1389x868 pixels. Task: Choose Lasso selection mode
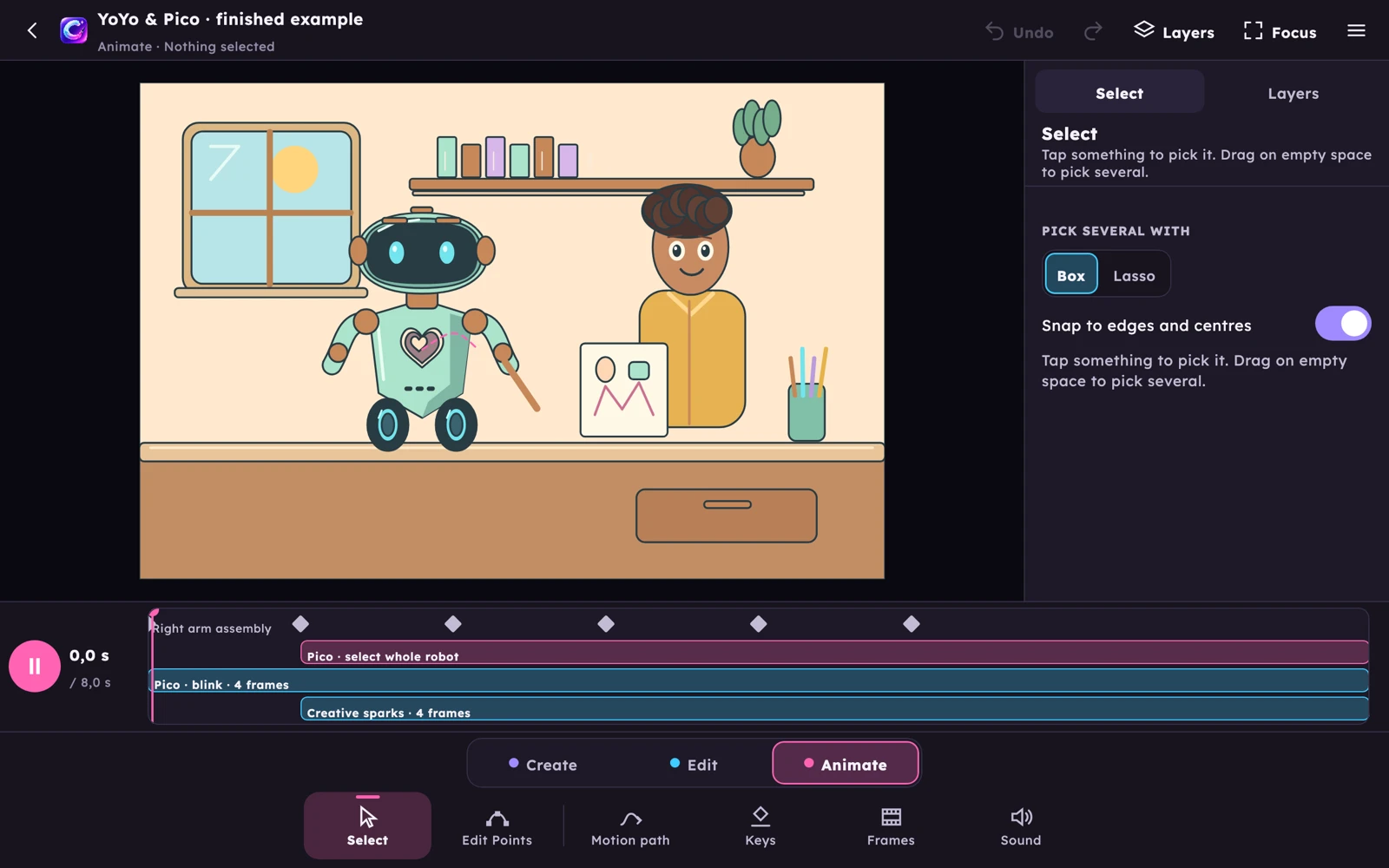coord(1134,274)
